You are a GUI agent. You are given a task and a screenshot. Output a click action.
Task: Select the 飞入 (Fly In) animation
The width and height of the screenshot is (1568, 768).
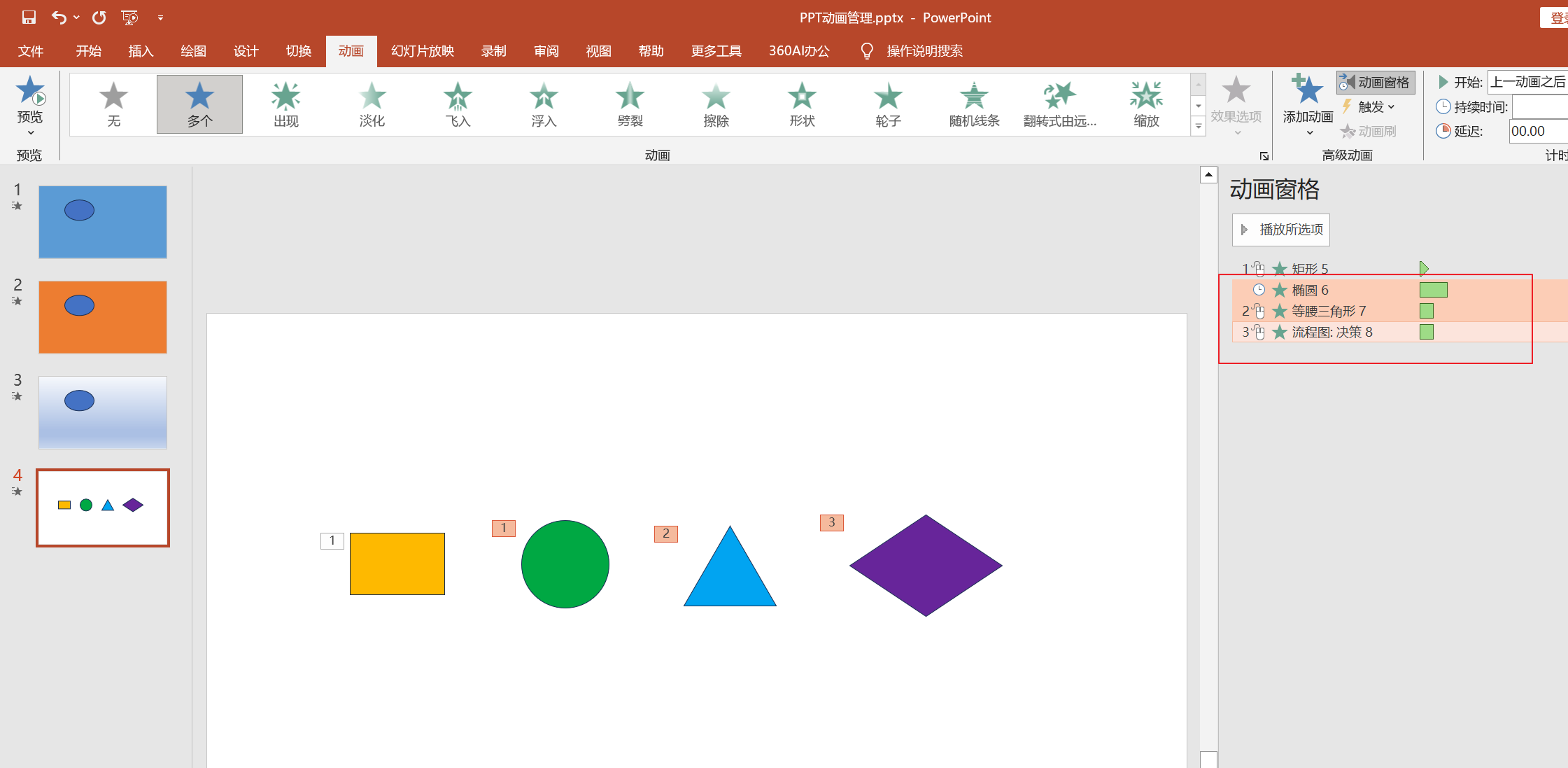[458, 104]
